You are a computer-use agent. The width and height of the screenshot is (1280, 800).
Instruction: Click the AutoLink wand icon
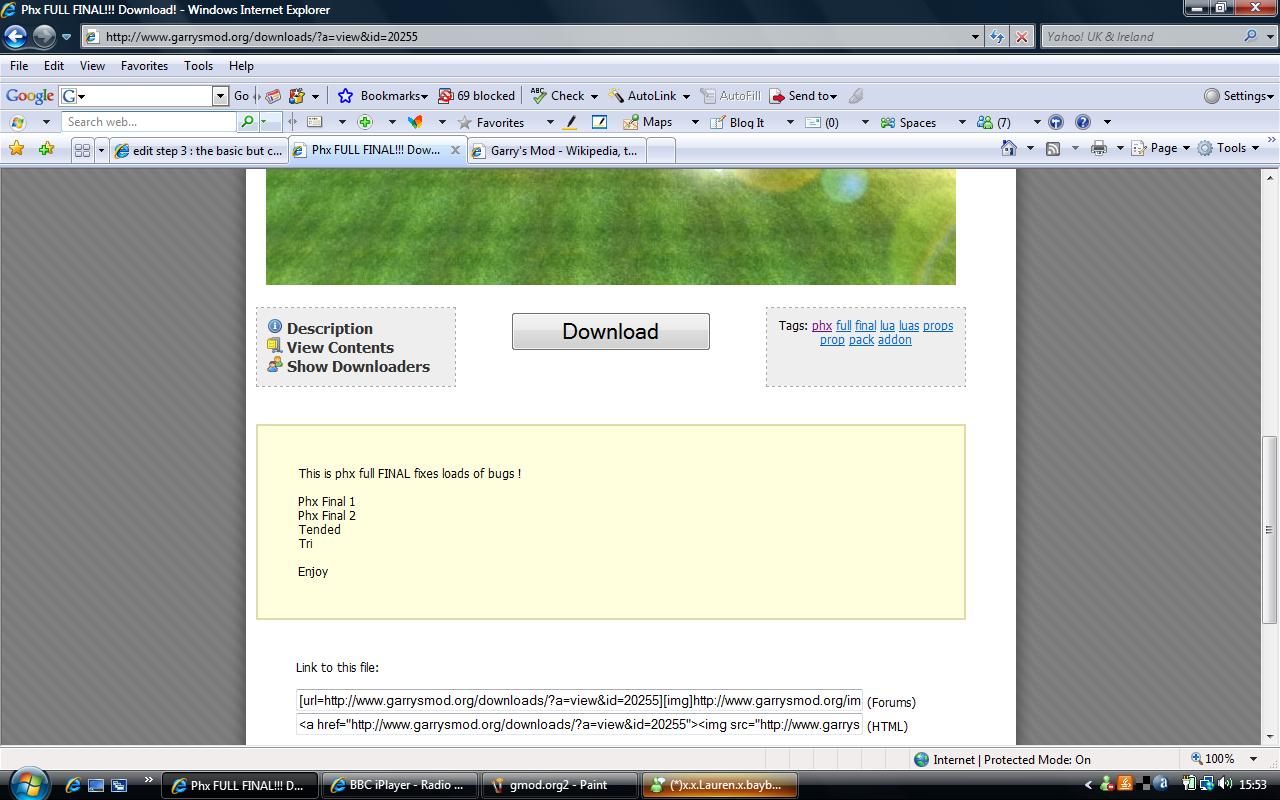[x=616, y=96]
